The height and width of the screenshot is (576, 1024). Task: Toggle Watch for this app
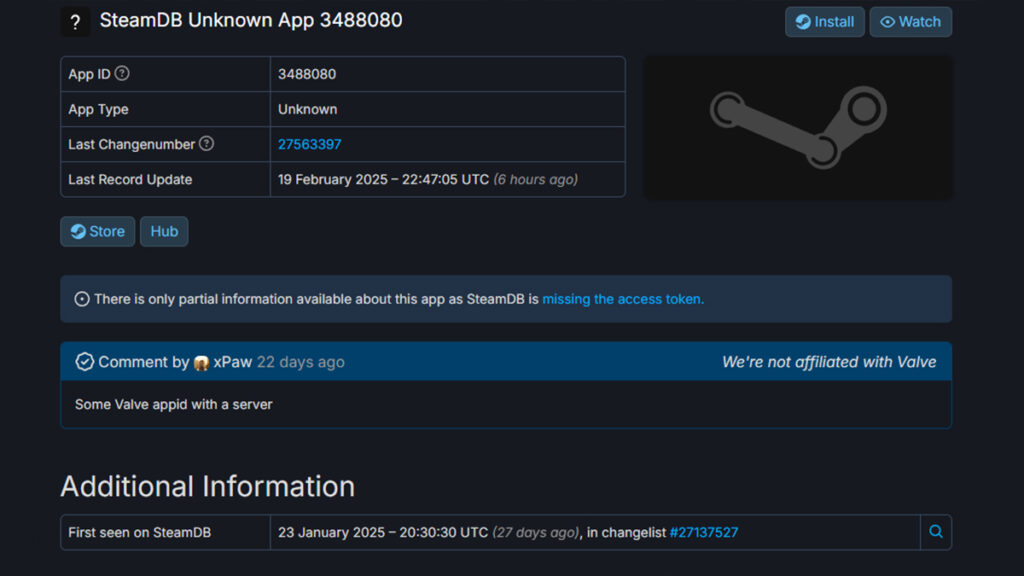[x=910, y=22]
